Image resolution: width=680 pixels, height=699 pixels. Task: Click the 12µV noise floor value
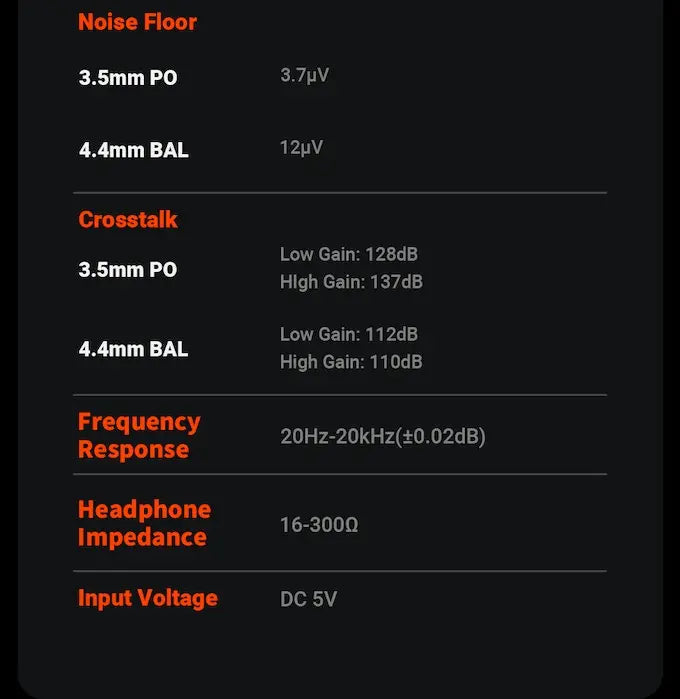301,148
